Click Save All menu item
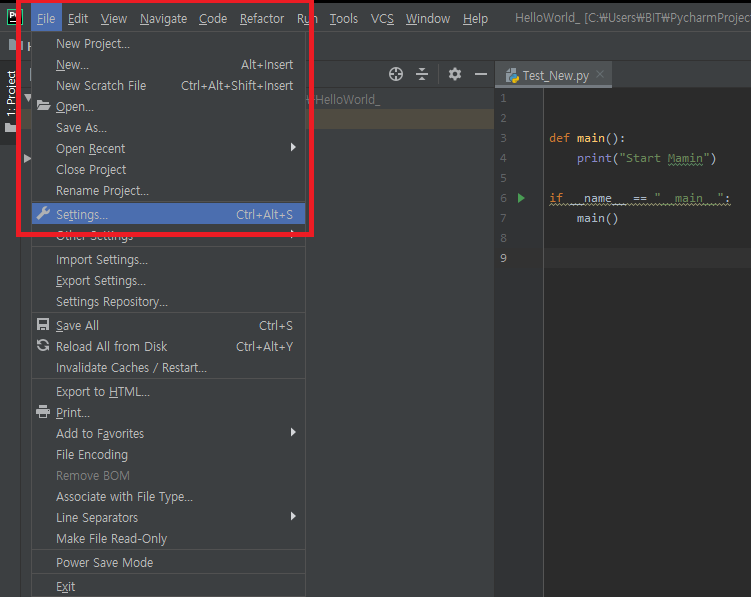Screen dimensions: 751x597 (168, 325)
